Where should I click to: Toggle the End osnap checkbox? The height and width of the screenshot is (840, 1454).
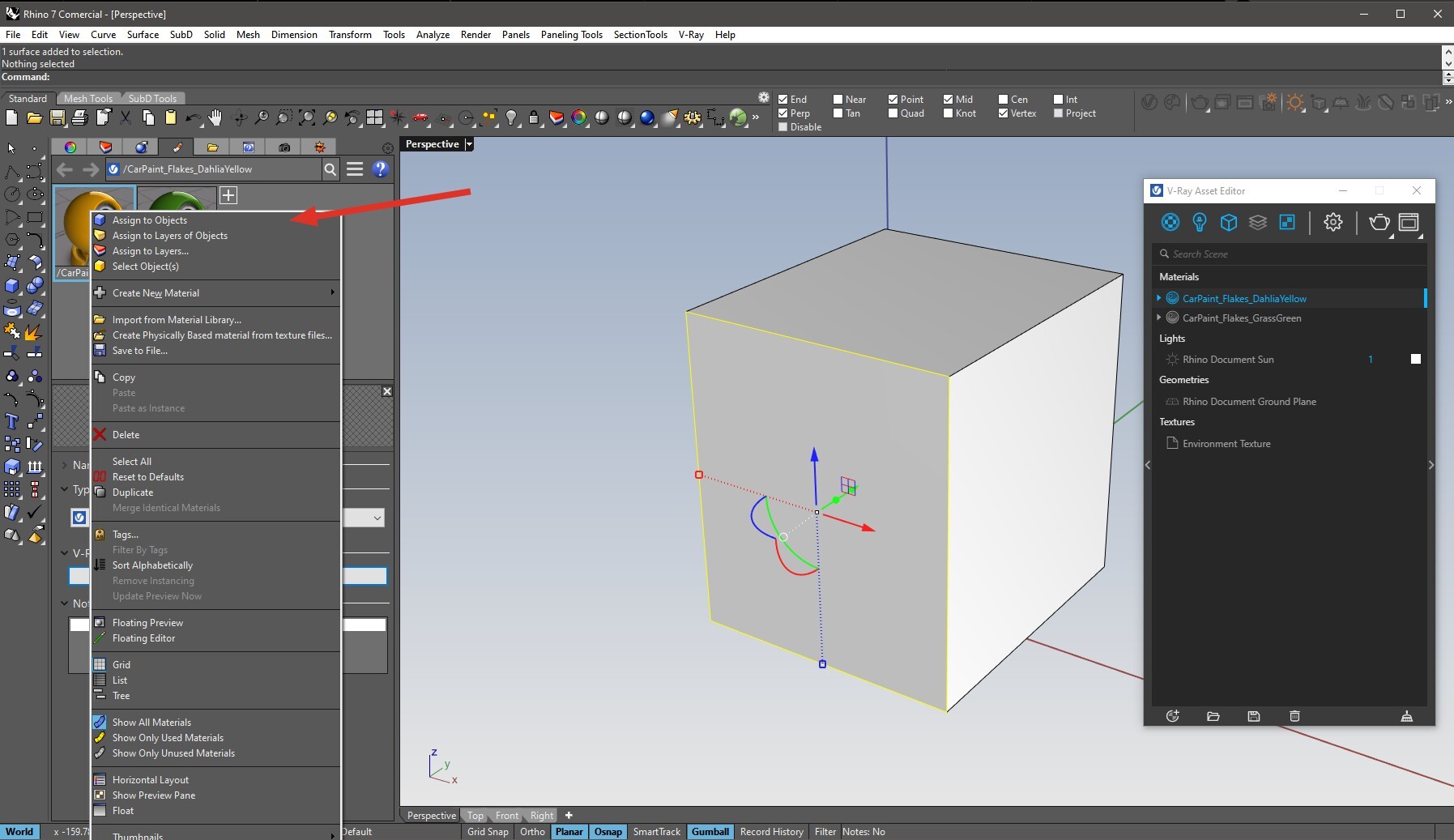pyautogui.click(x=783, y=100)
